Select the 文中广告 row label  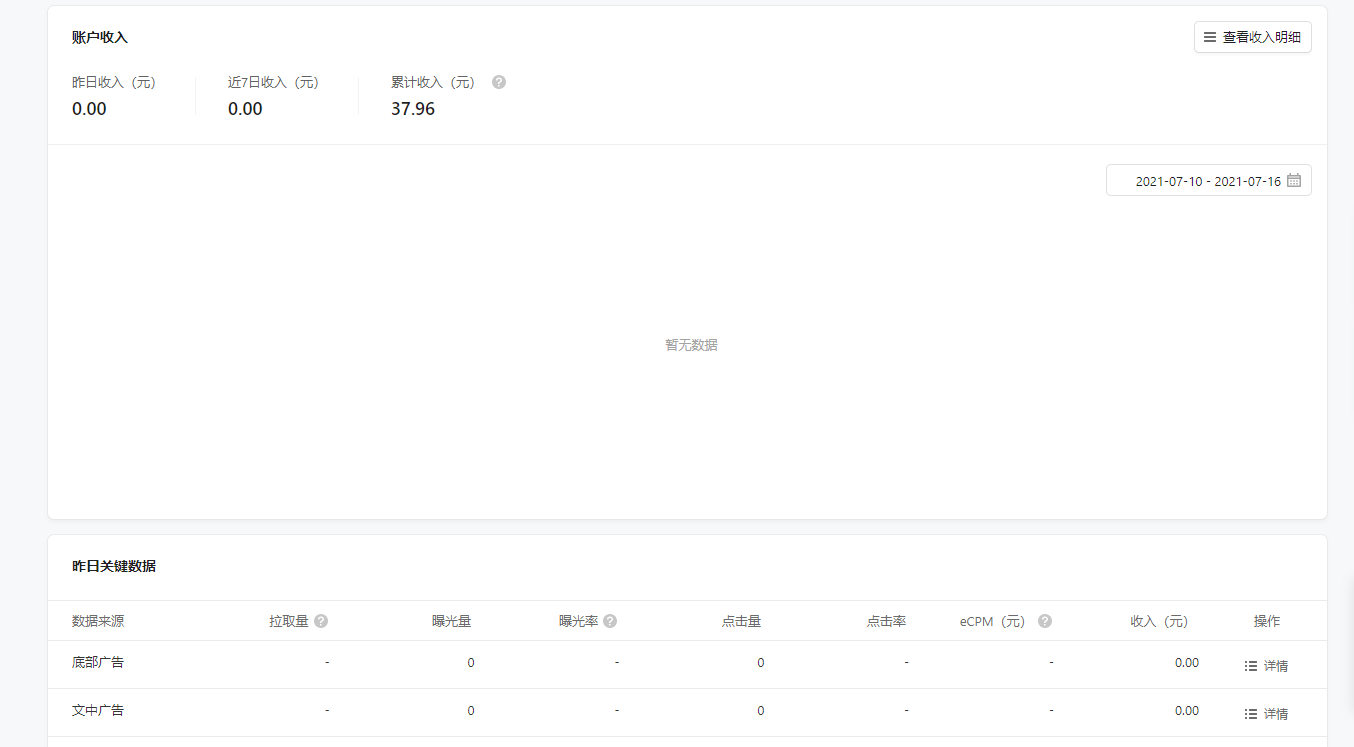pos(98,710)
